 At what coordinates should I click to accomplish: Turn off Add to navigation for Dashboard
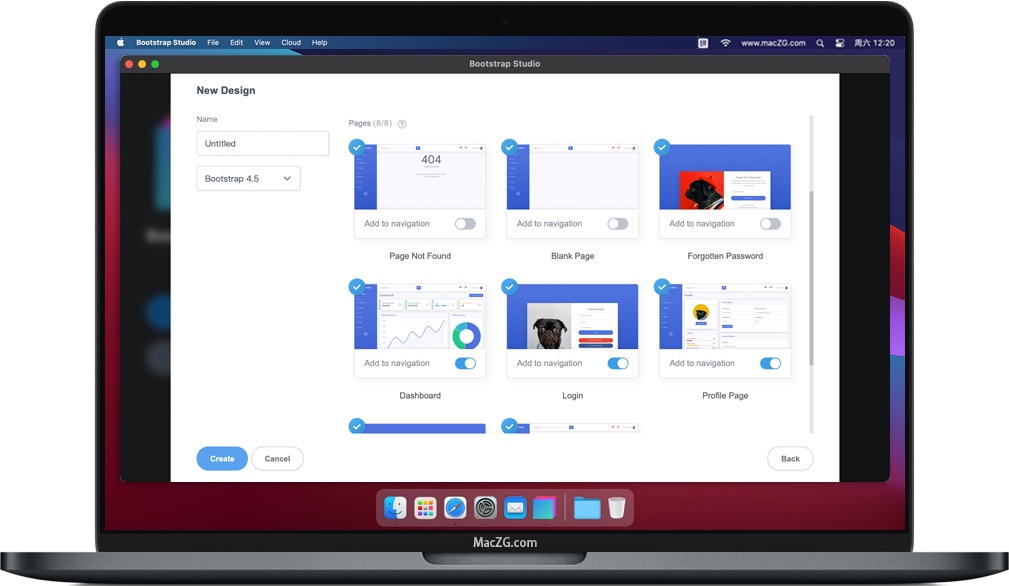pyautogui.click(x=465, y=363)
